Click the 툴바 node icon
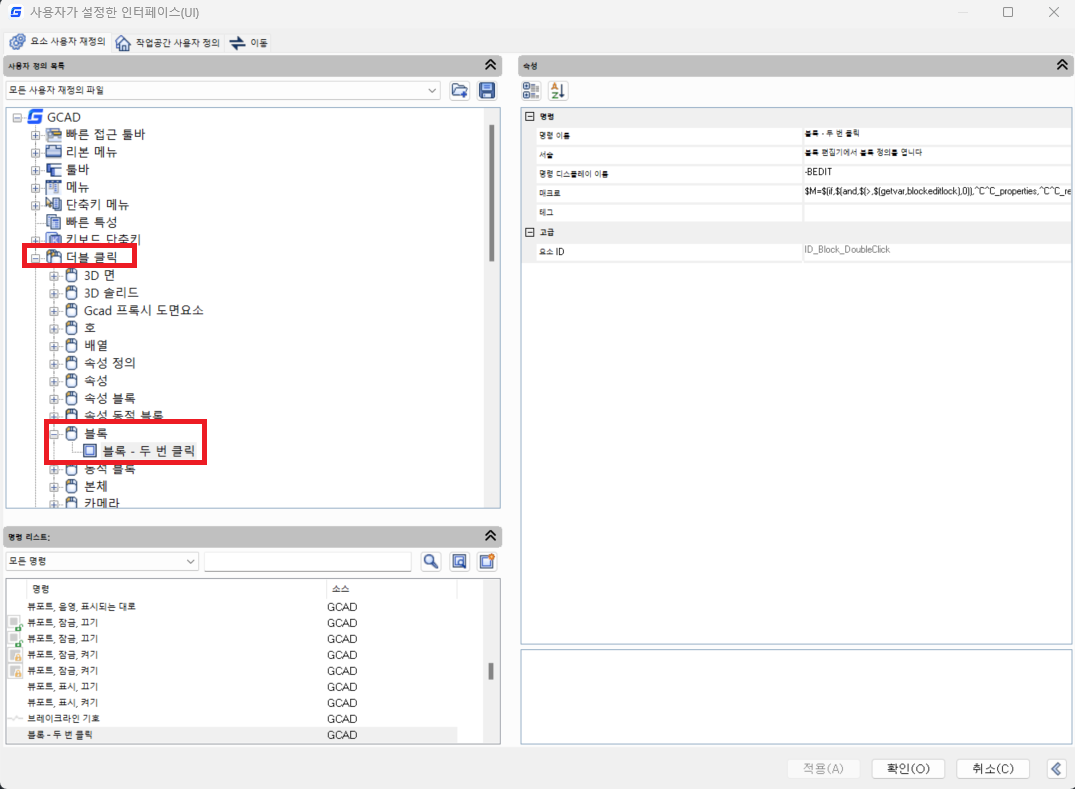The width and height of the screenshot is (1075, 789). (x=53, y=169)
